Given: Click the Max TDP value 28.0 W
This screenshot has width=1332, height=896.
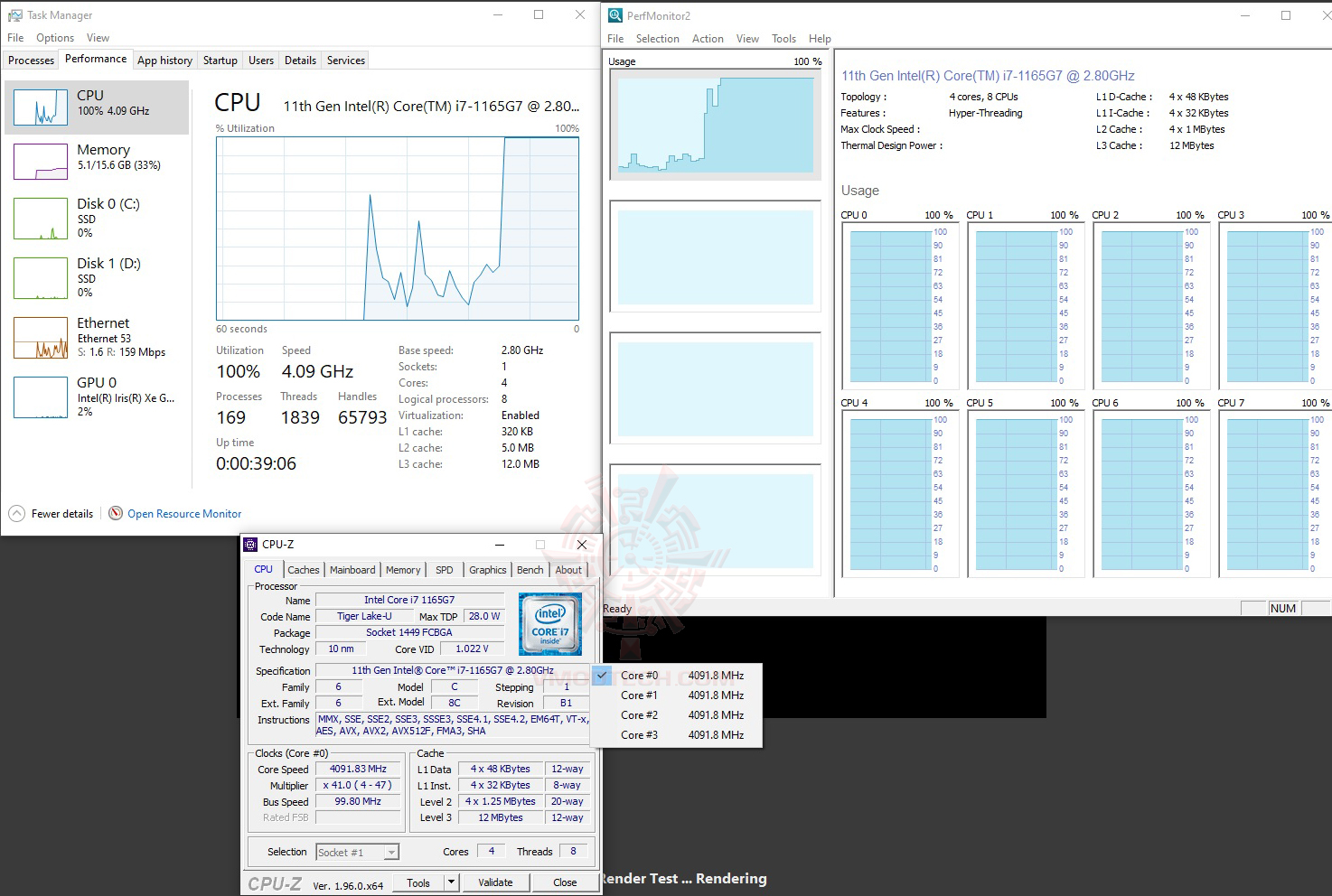Looking at the screenshot, I should tap(484, 617).
